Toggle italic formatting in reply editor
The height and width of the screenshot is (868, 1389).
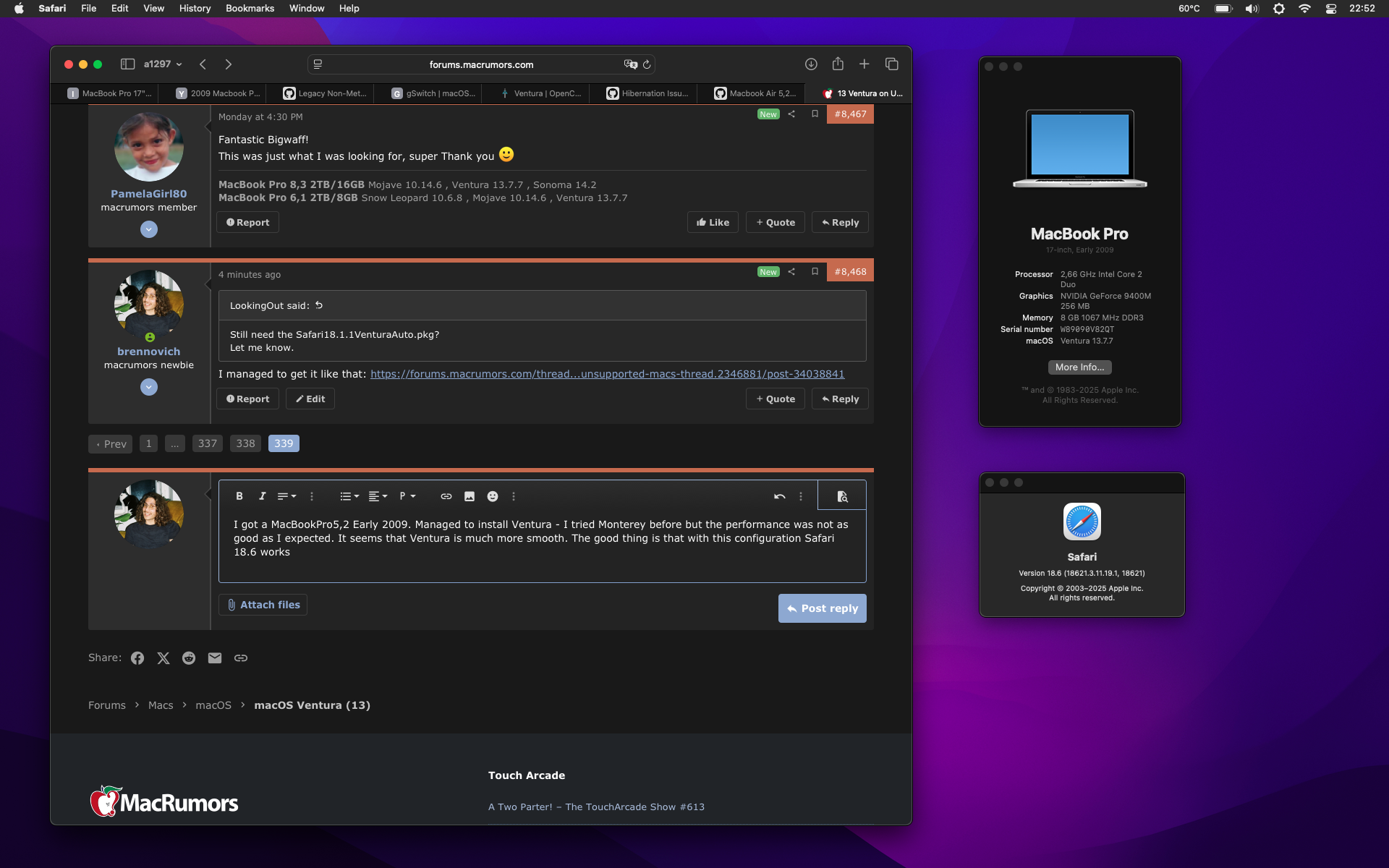262,496
